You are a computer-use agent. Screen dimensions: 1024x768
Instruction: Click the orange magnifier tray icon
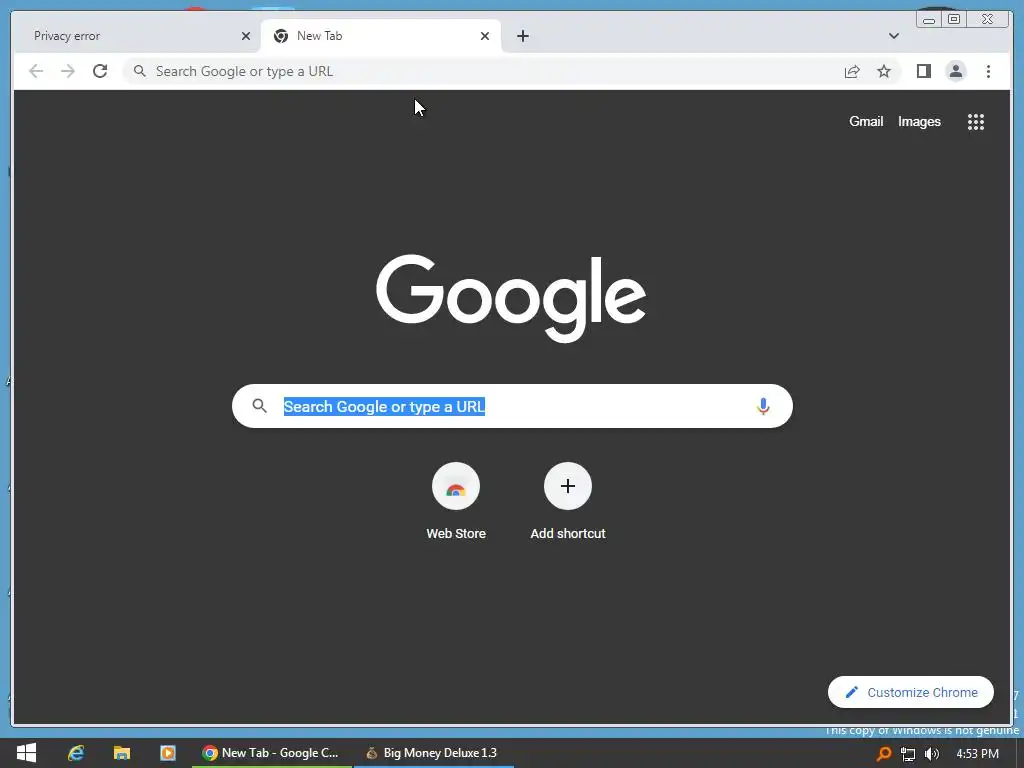(x=884, y=754)
